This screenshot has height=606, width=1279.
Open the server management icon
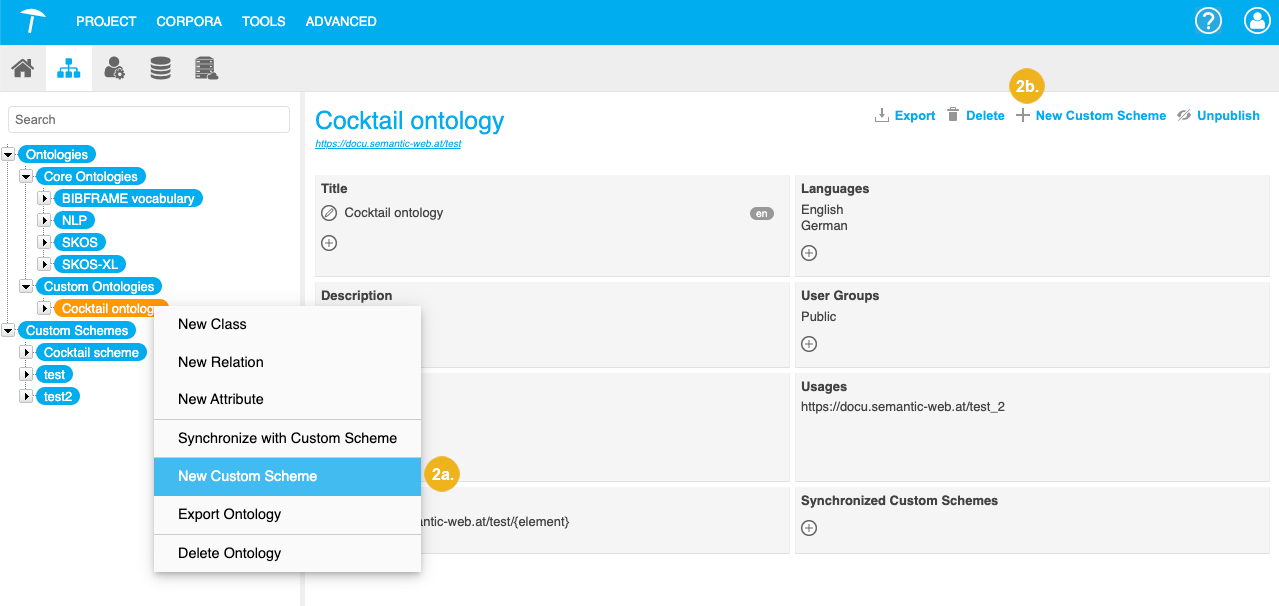[206, 67]
